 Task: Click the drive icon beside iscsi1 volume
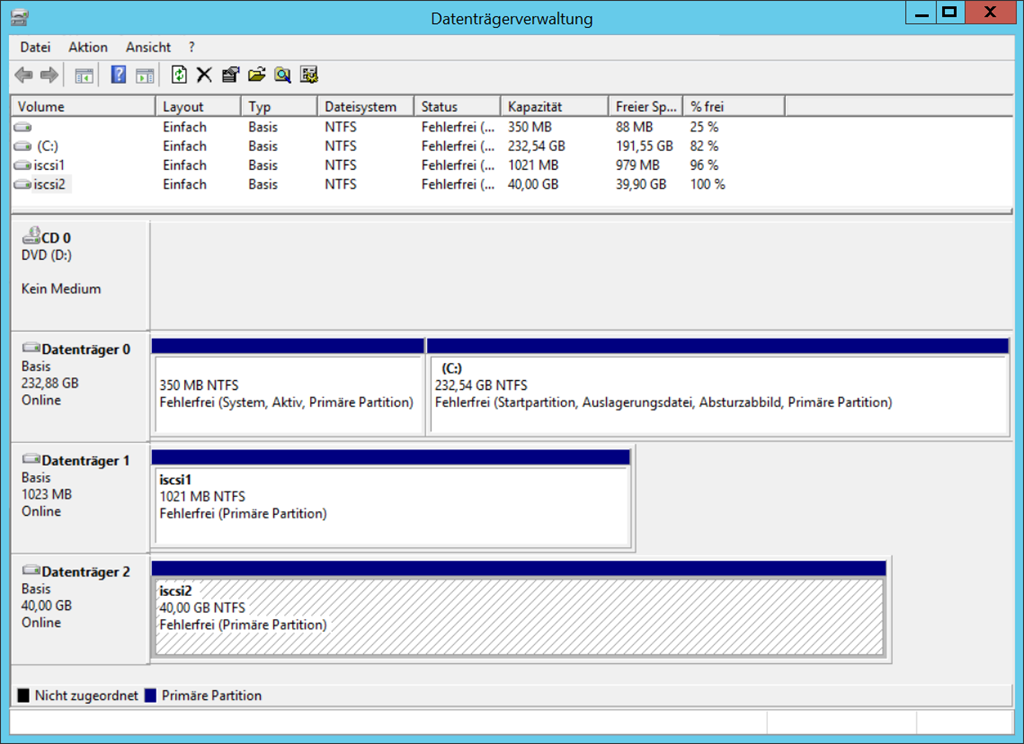[x=23, y=165]
